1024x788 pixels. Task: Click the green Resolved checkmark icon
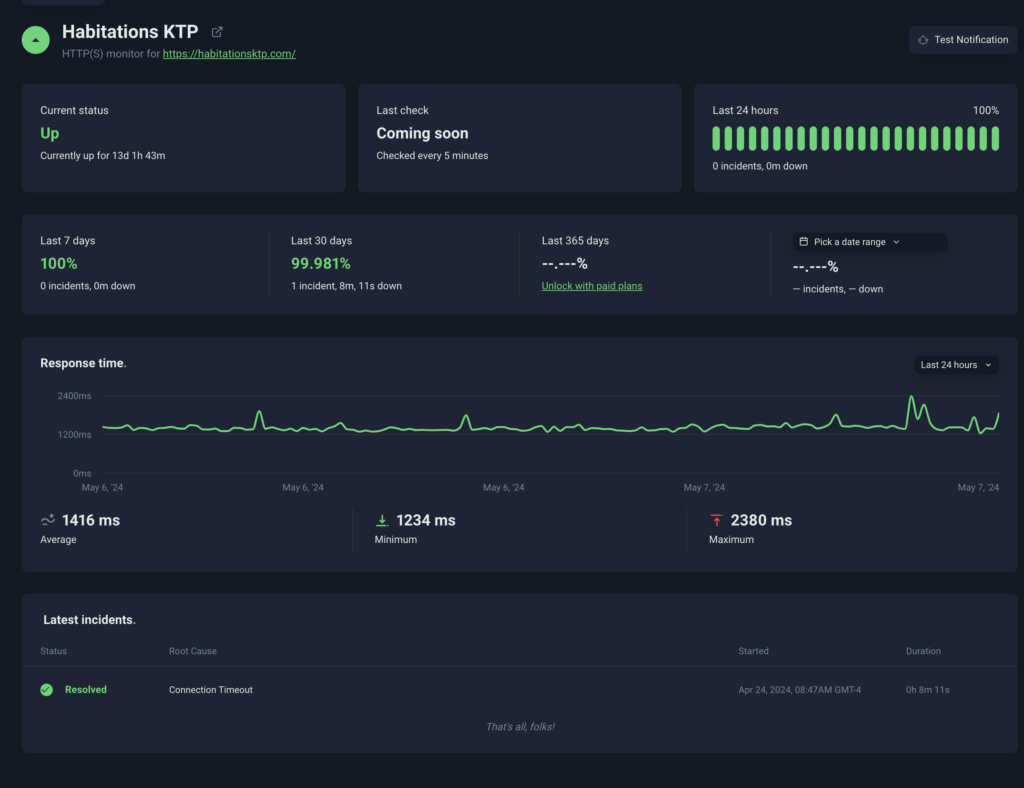pyautogui.click(x=46, y=690)
